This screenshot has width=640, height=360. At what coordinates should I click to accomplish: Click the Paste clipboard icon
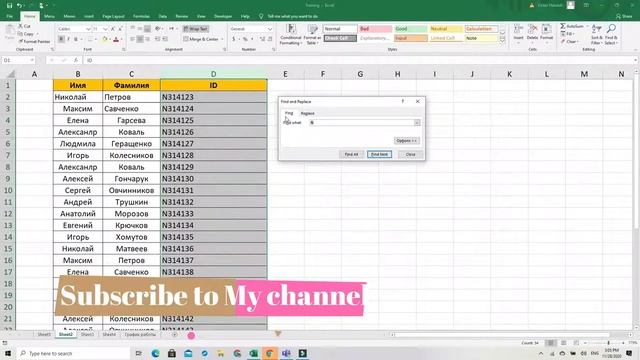pos(9,32)
